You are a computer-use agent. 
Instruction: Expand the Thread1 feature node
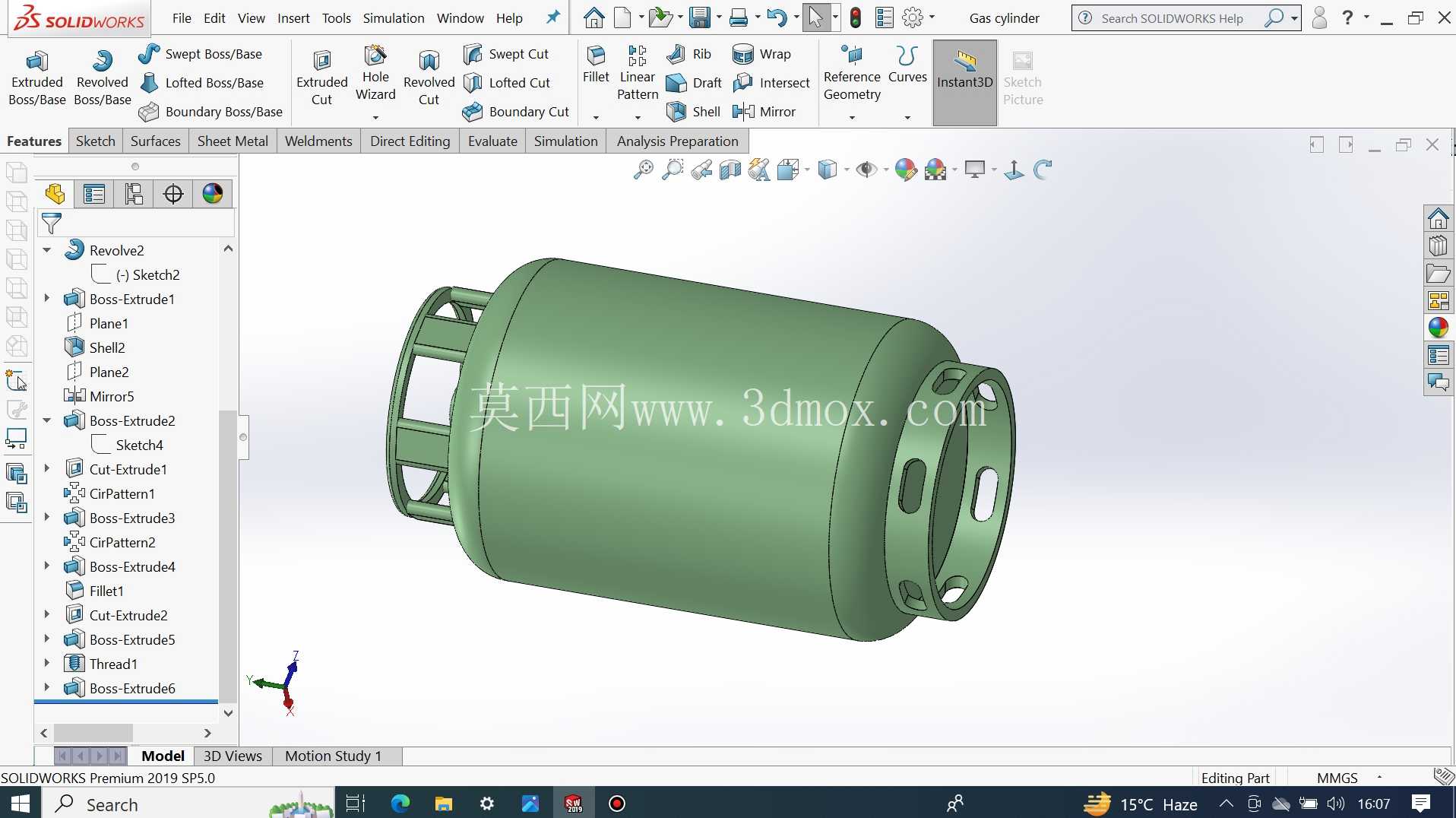pos(47,664)
